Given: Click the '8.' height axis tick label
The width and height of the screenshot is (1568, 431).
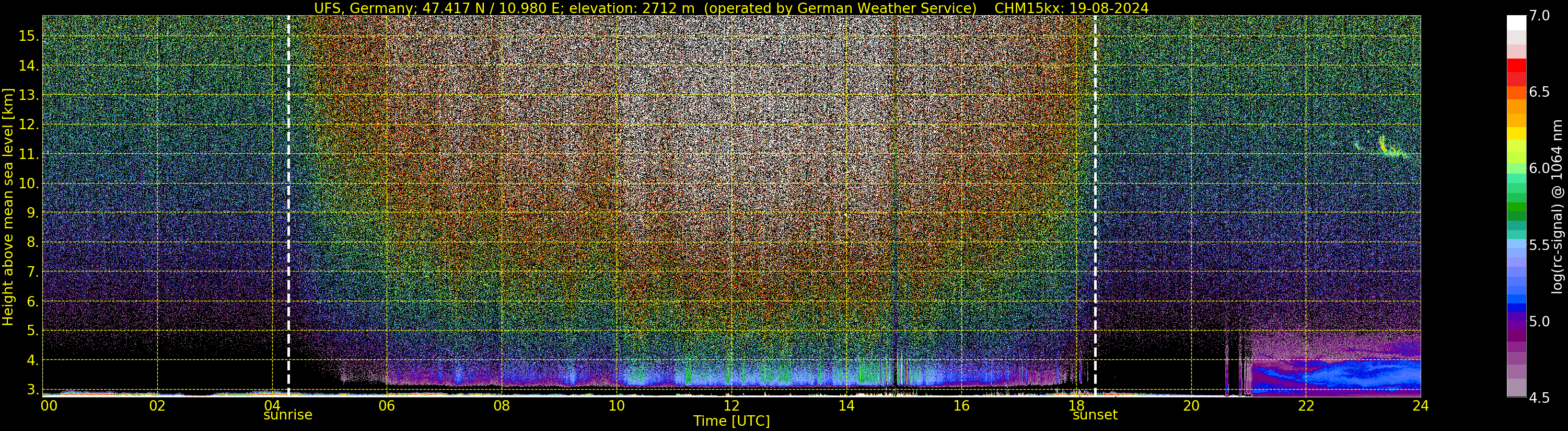Looking at the screenshot, I should [32, 243].
